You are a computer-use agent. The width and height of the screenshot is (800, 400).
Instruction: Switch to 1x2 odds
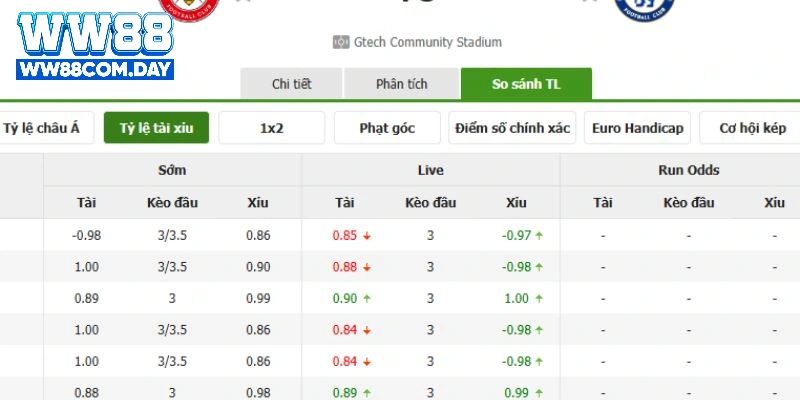pos(271,128)
